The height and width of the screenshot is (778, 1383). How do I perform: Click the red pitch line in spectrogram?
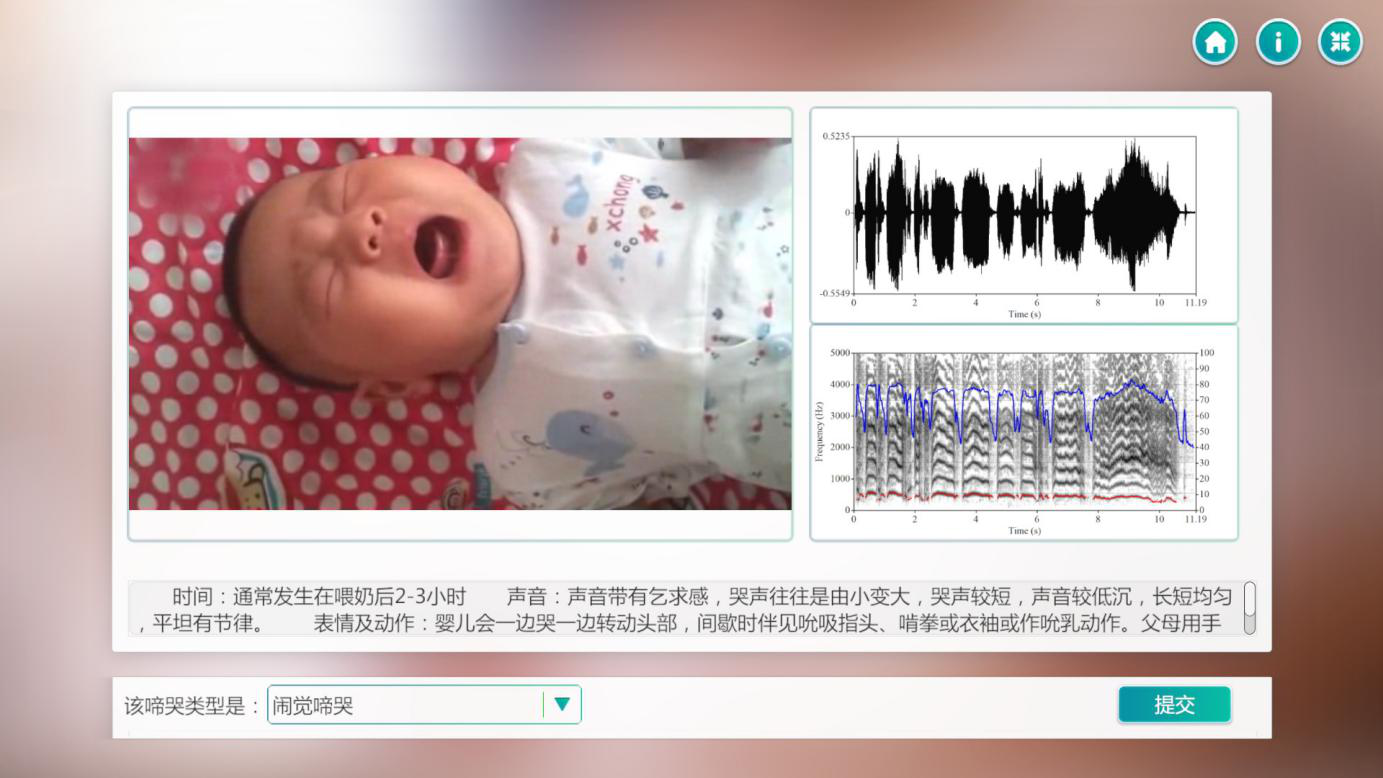click(x=1000, y=496)
